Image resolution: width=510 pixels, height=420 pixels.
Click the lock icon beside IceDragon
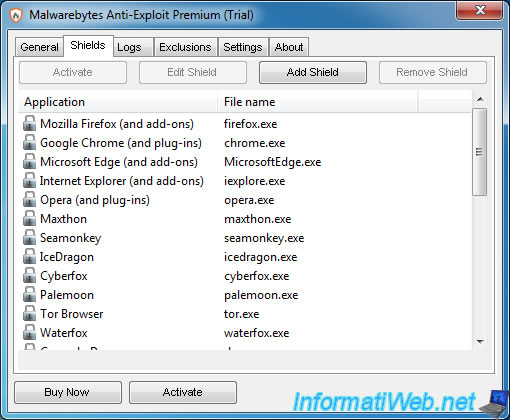click(29, 256)
